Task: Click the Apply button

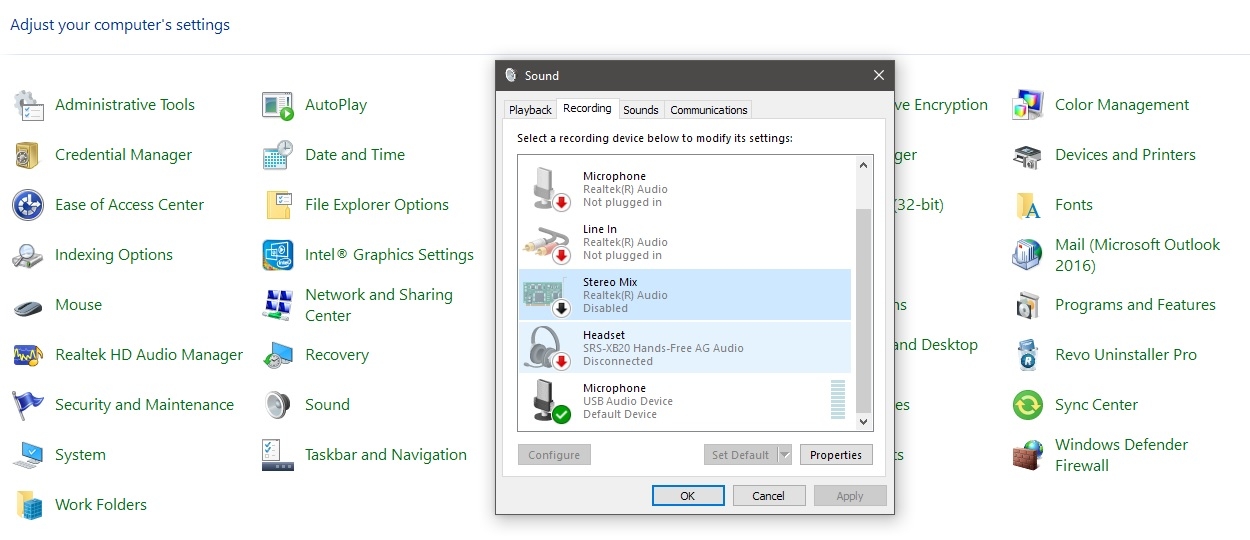Action: (x=850, y=495)
